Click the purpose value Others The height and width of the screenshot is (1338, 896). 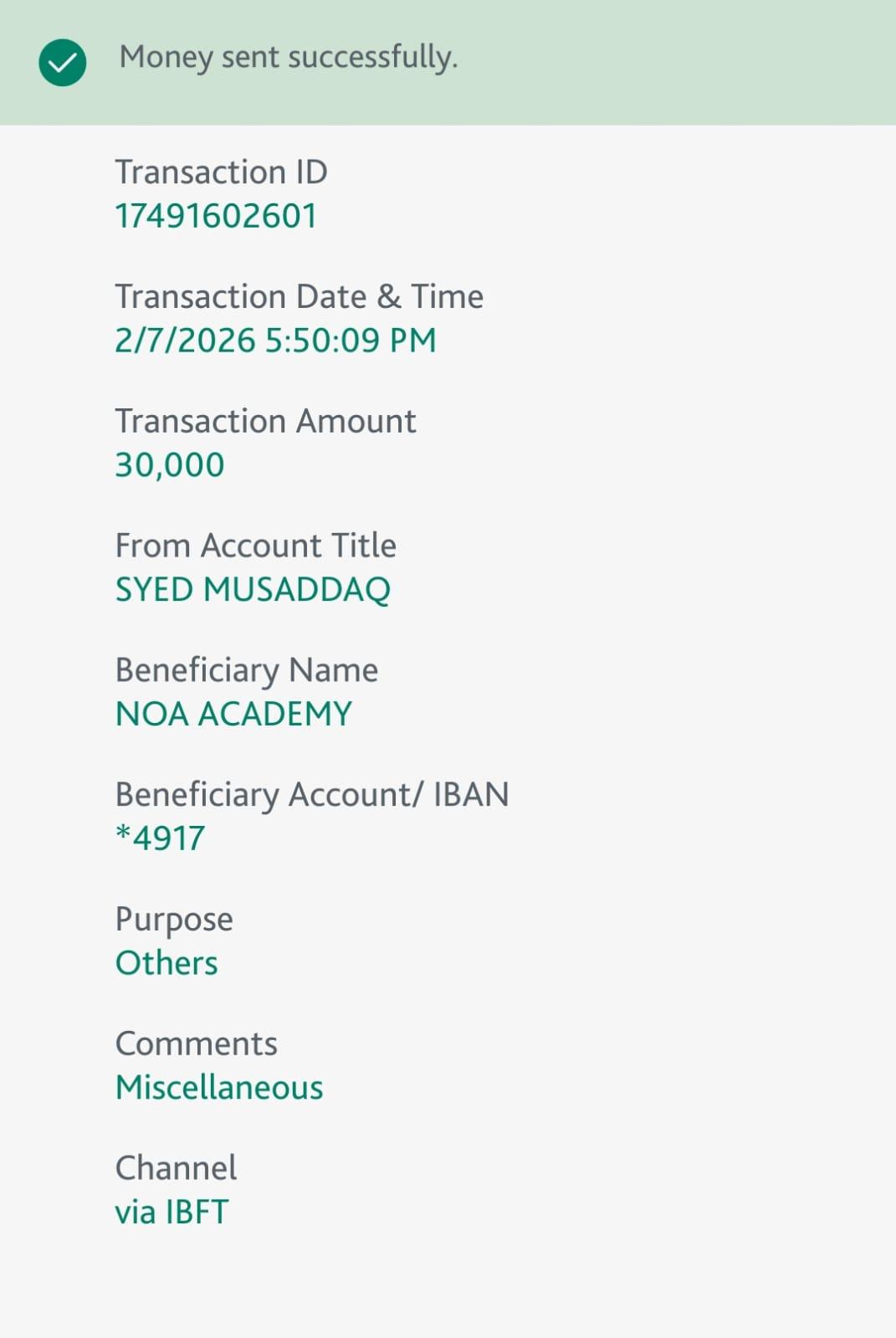point(166,963)
